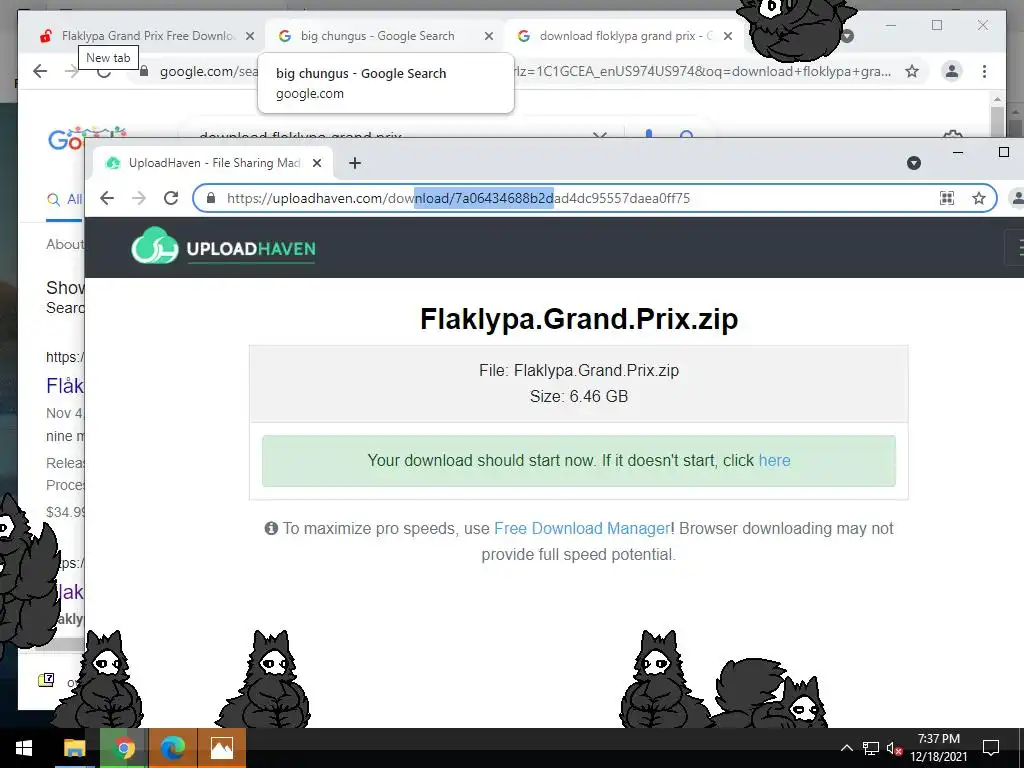
Task: Open profile icon in Google window
Action: pos(952,71)
